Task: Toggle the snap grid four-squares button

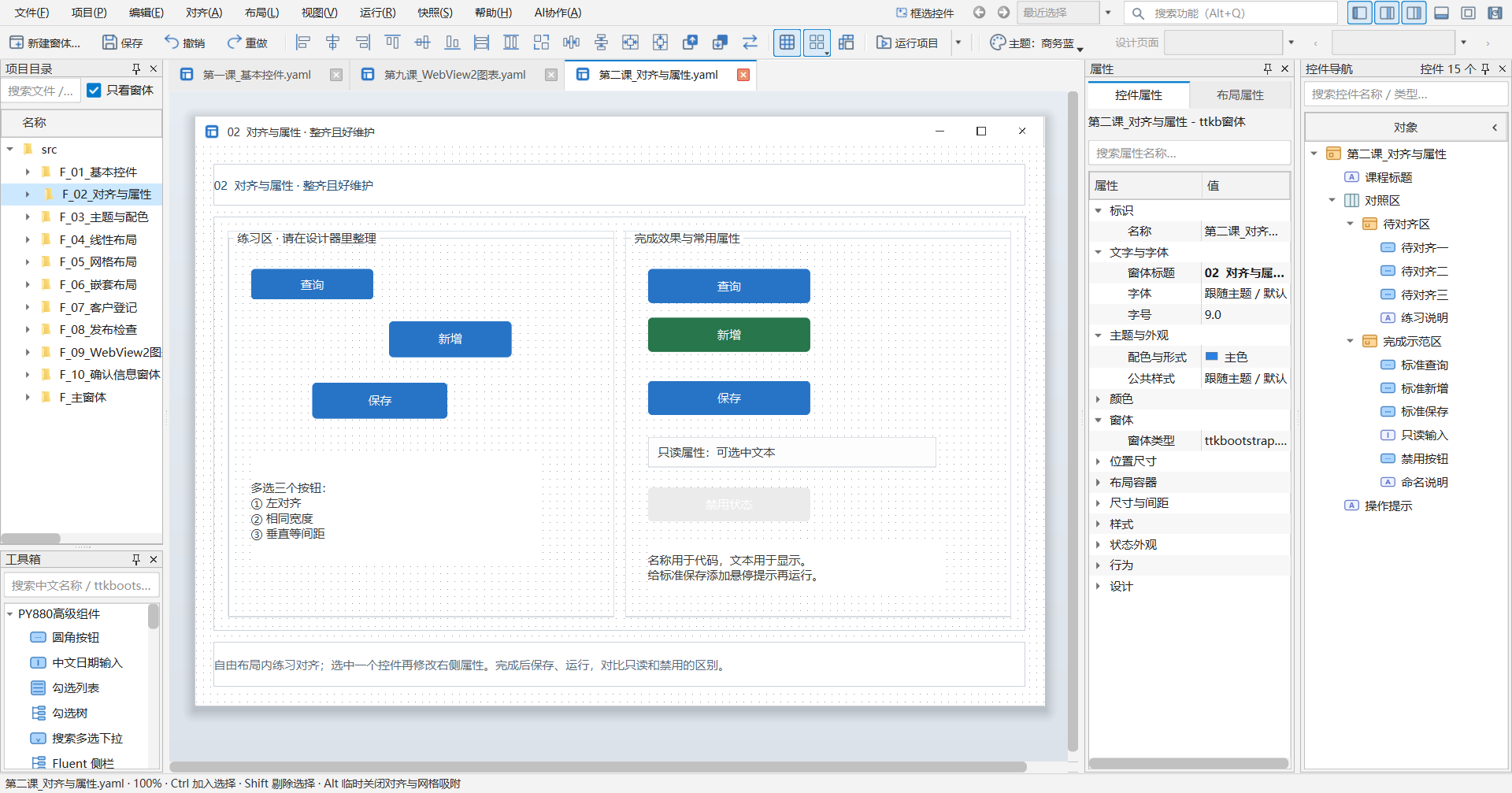Action: [817, 43]
